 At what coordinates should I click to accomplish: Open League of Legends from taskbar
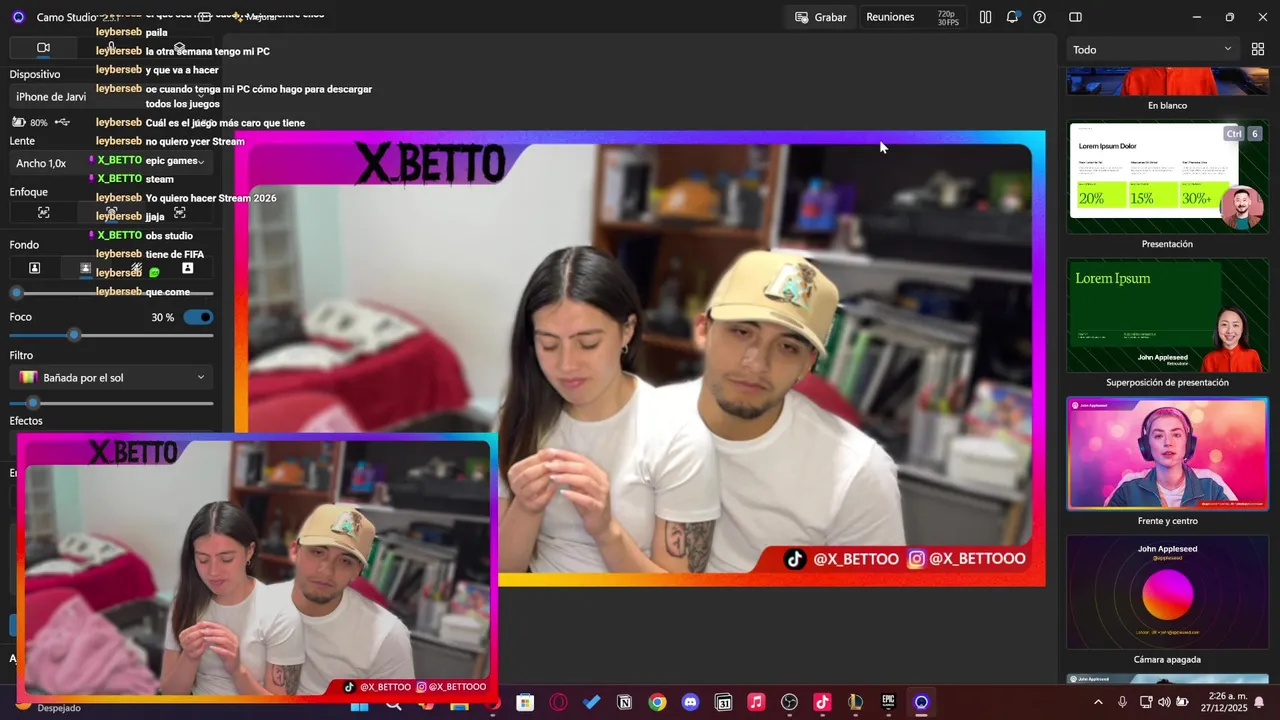click(855, 703)
